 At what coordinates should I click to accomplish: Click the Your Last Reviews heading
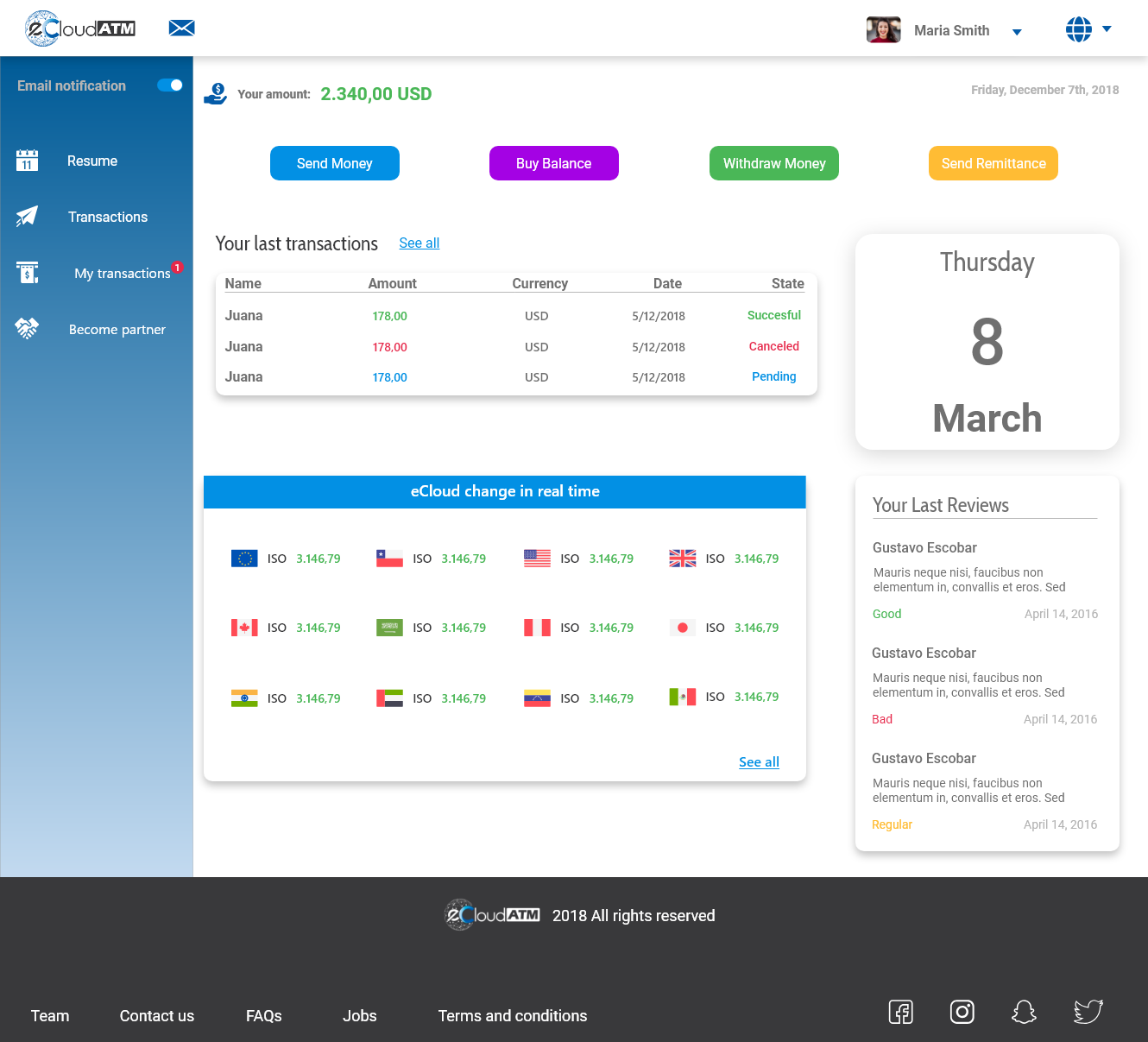tap(941, 505)
